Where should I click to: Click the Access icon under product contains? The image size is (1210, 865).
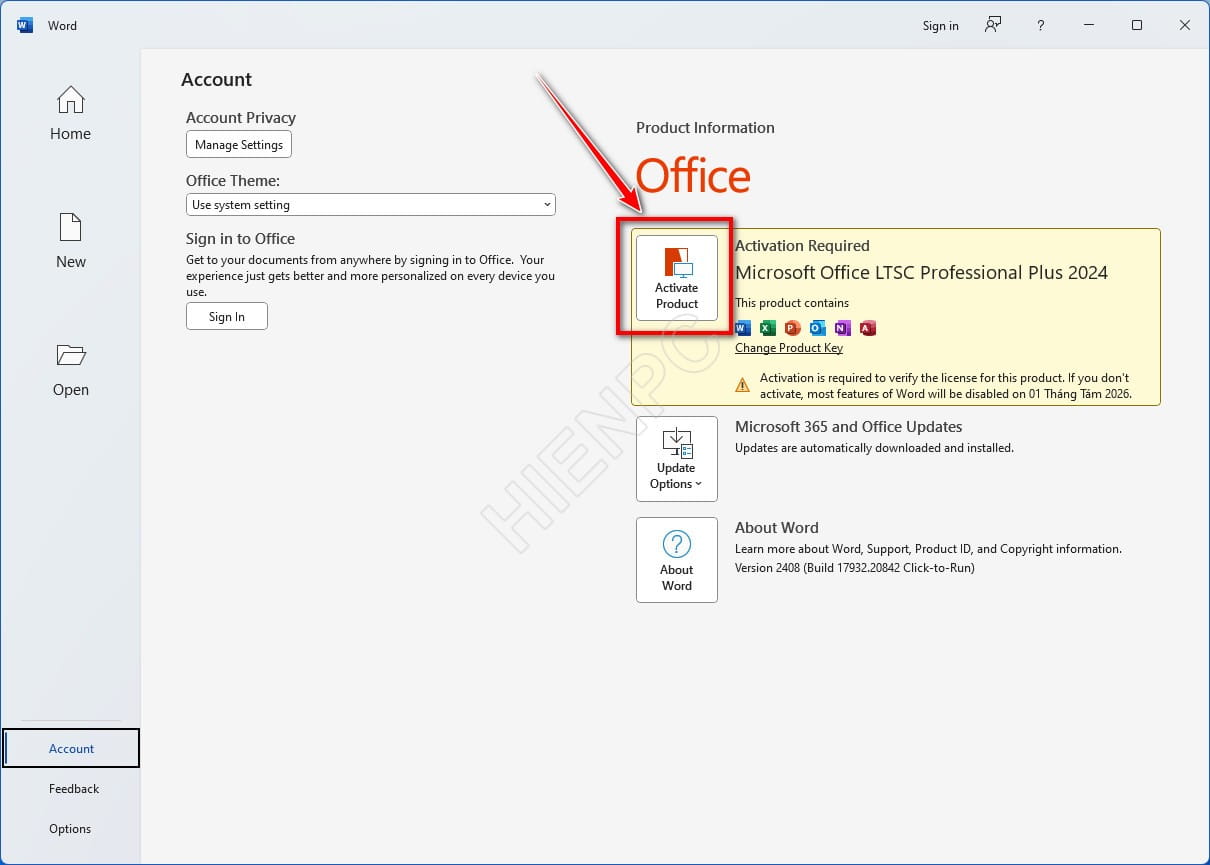pyautogui.click(x=868, y=327)
